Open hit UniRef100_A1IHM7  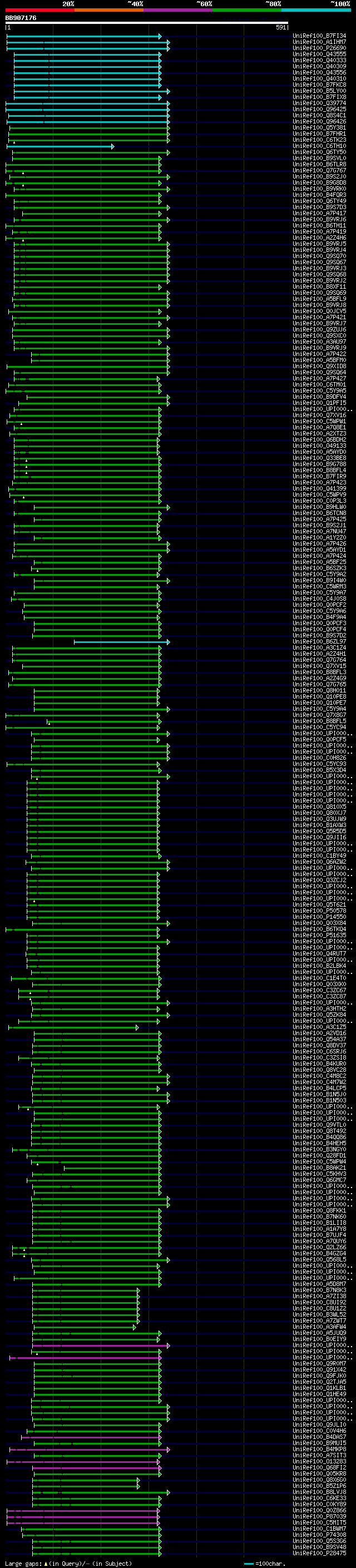[319, 43]
